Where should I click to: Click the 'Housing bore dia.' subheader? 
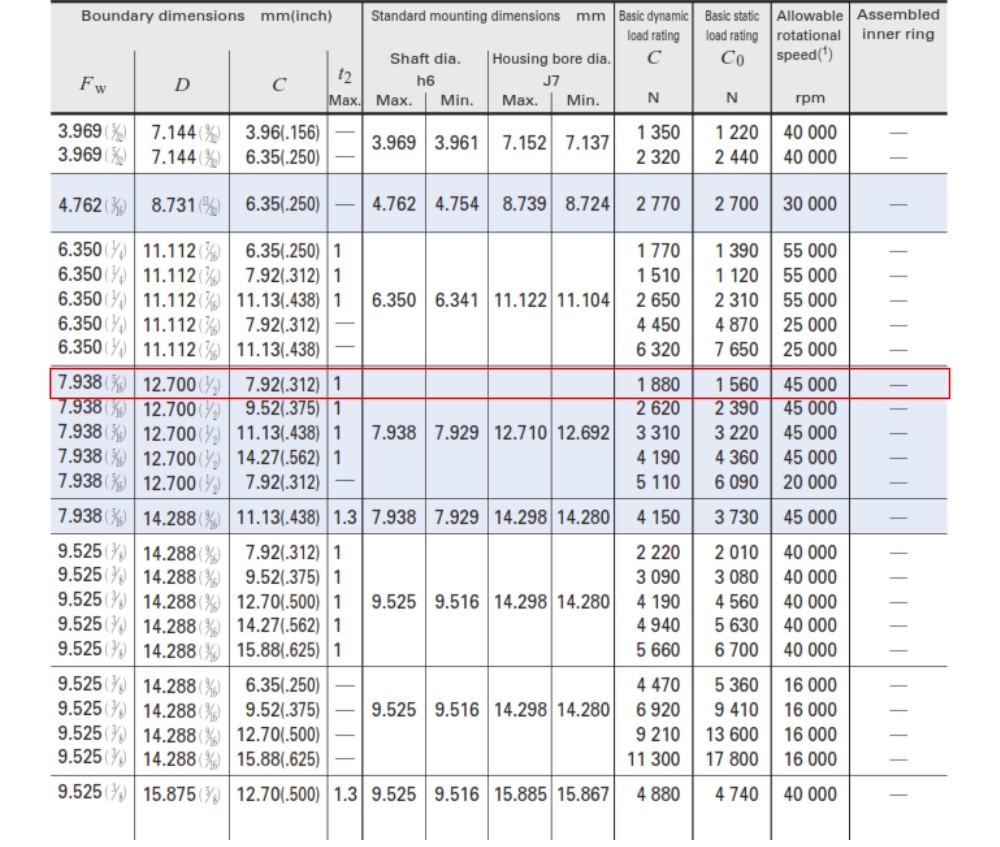click(x=551, y=59)
